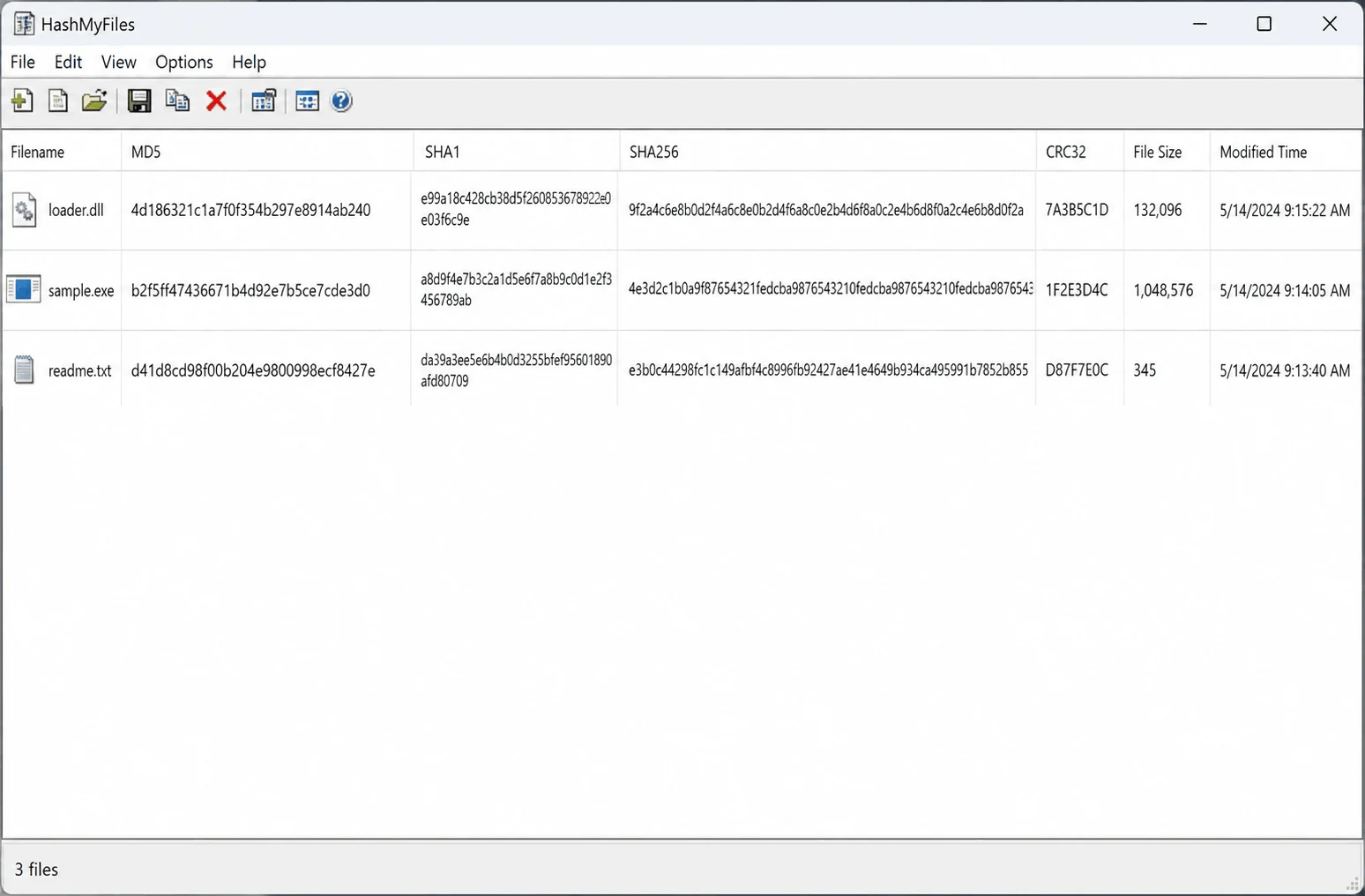Select the sample.exe filename

pyautogui.click(x=81, y=290)
